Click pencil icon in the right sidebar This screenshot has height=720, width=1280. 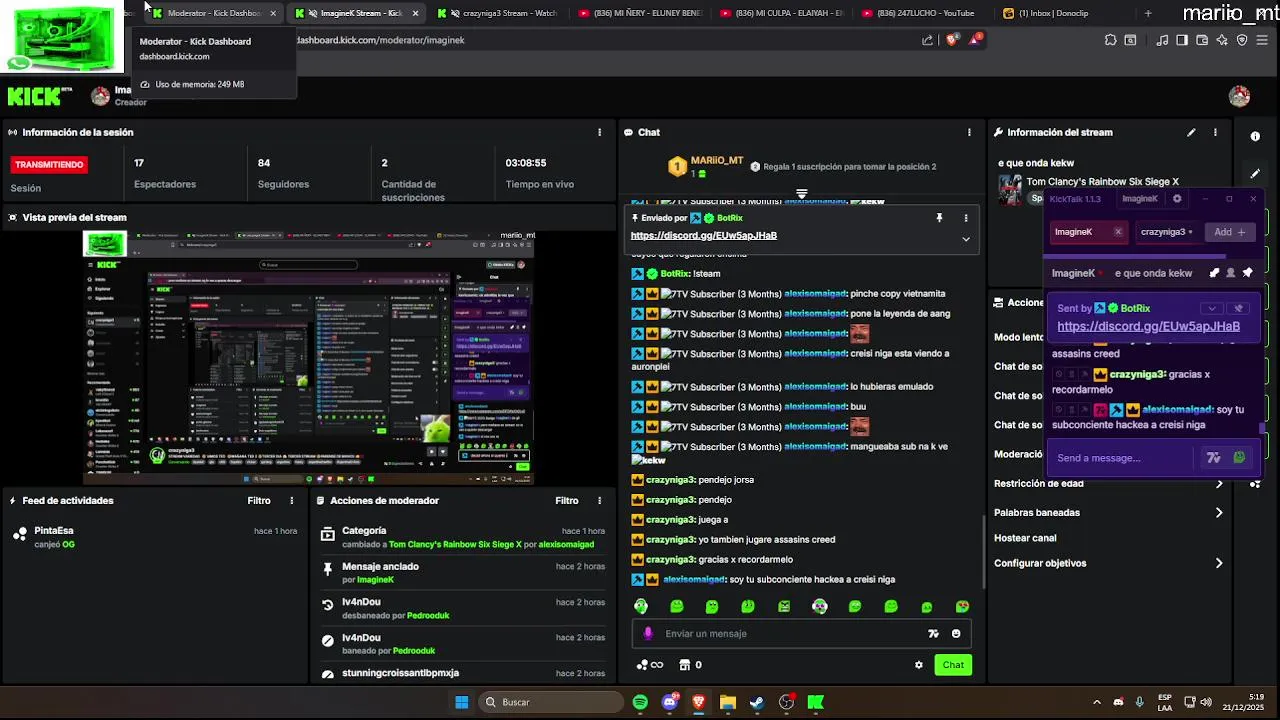1255,173
